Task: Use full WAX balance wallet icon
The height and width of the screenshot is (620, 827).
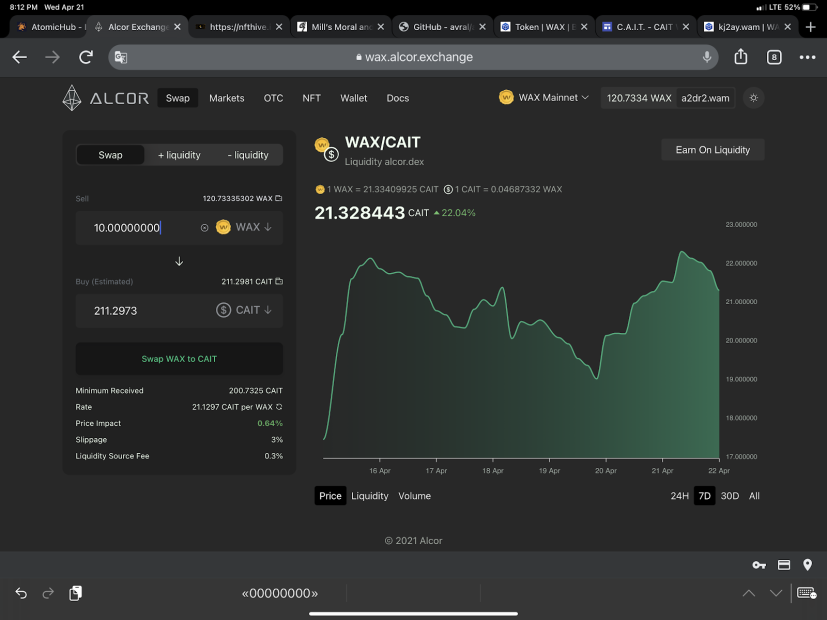Action: 278,198
